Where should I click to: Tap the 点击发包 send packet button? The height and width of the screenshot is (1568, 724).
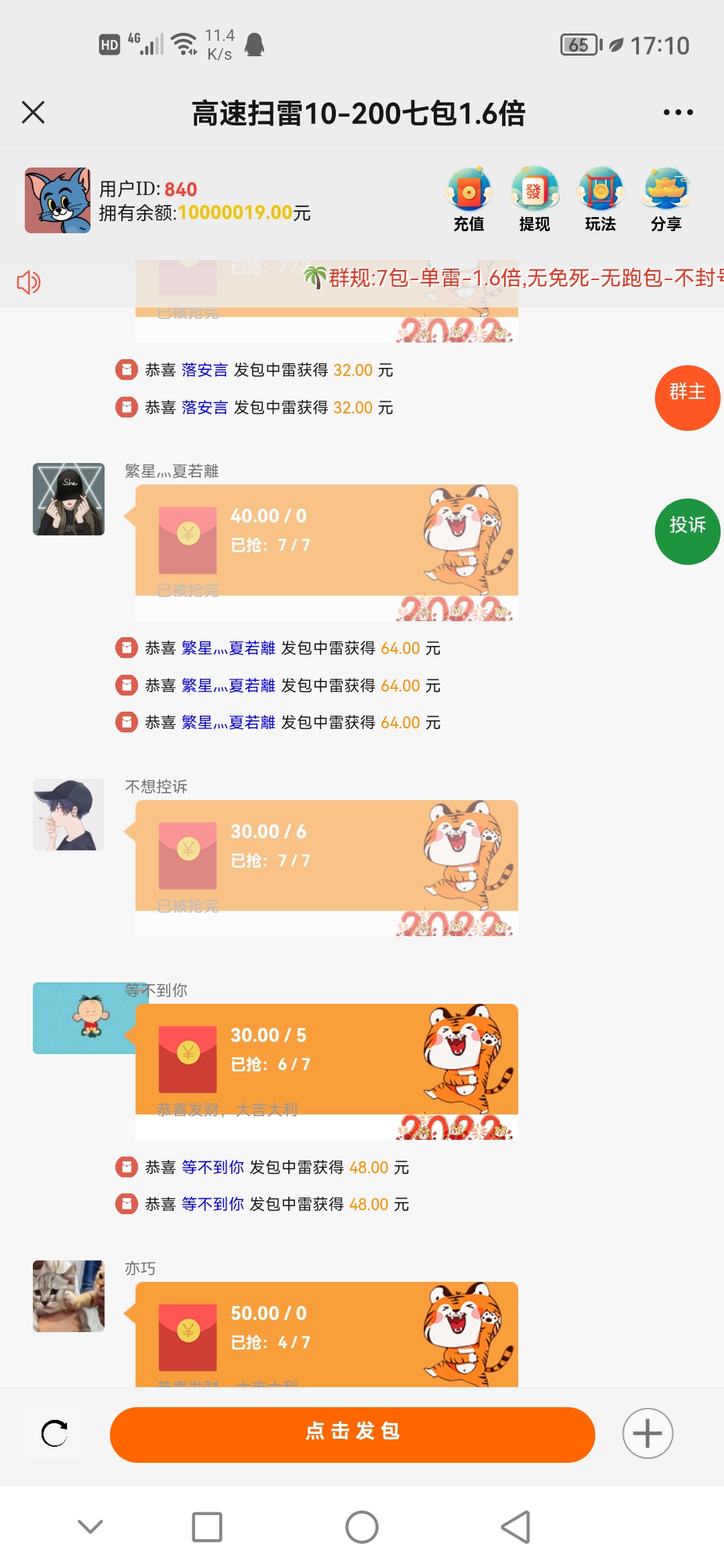(x=353, y=1434)
